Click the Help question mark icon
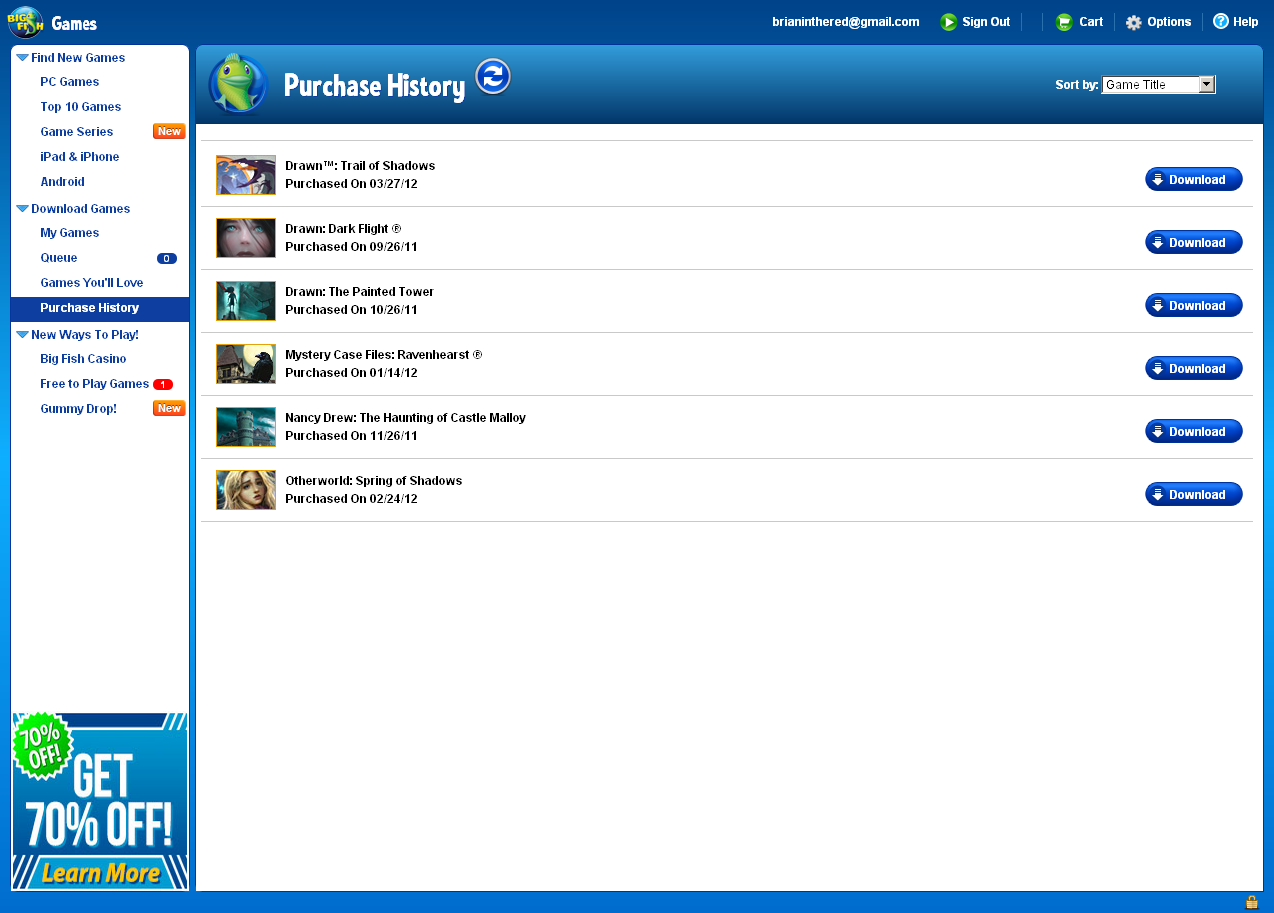 tap(1220, 21)
